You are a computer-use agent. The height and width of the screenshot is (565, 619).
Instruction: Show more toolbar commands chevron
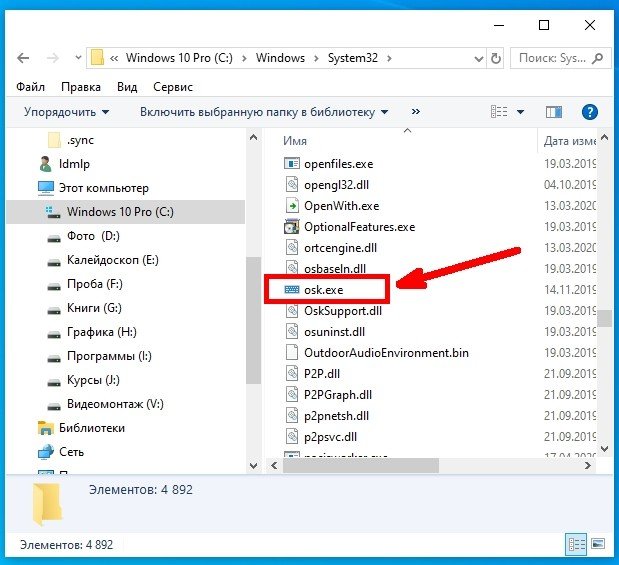(x=416, y=112)
